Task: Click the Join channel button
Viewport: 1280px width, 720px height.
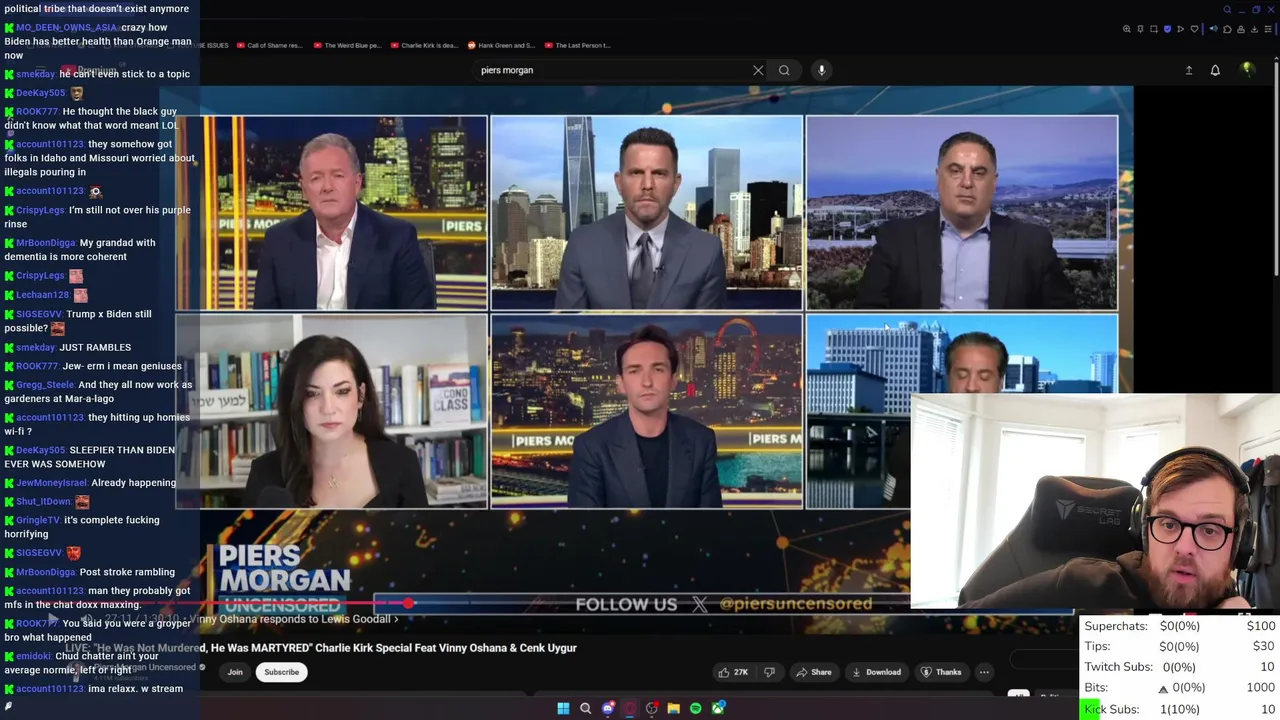Action: [x=235, y=672]
